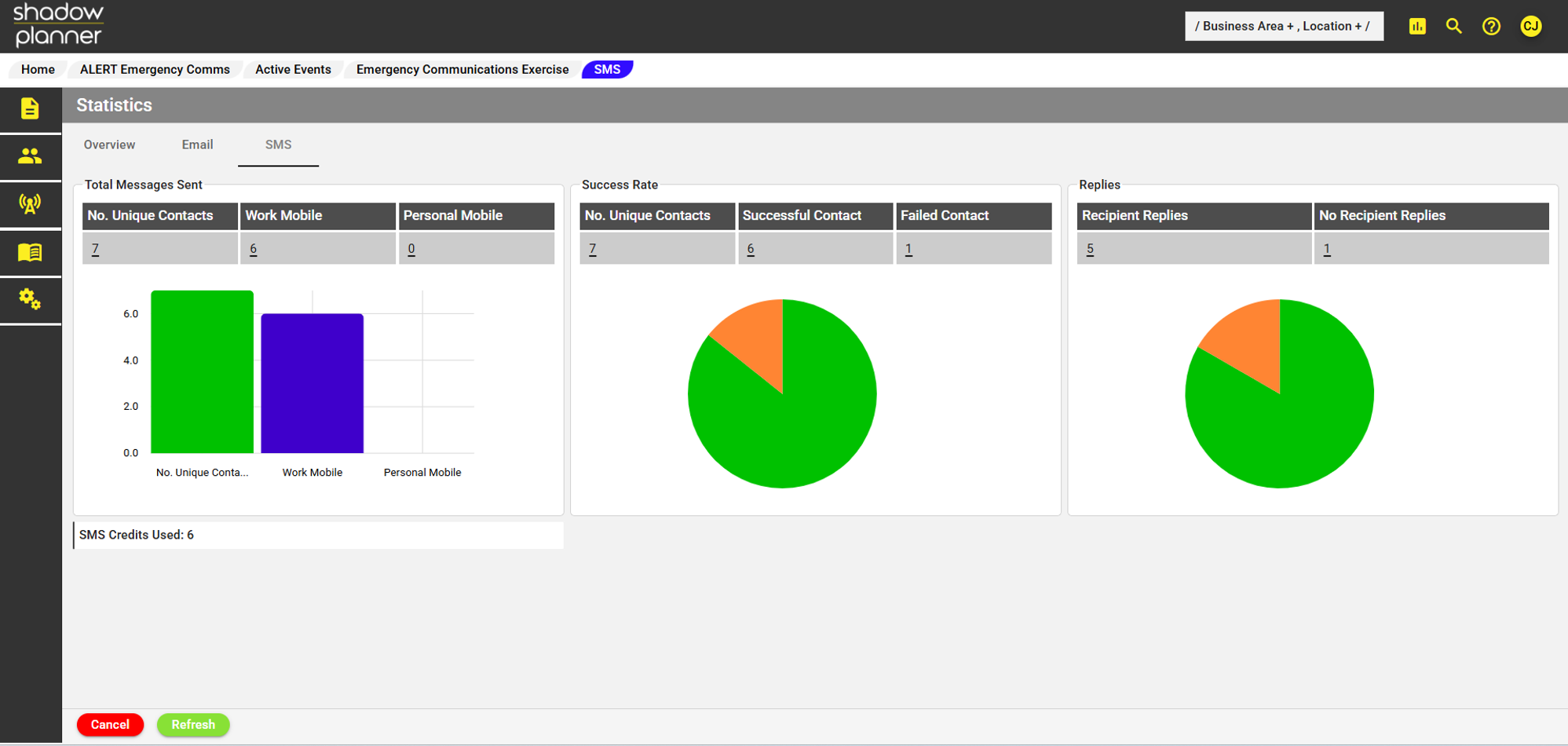Click the Cancel button
Screen dimensions: 1568x746
(110, 724)
